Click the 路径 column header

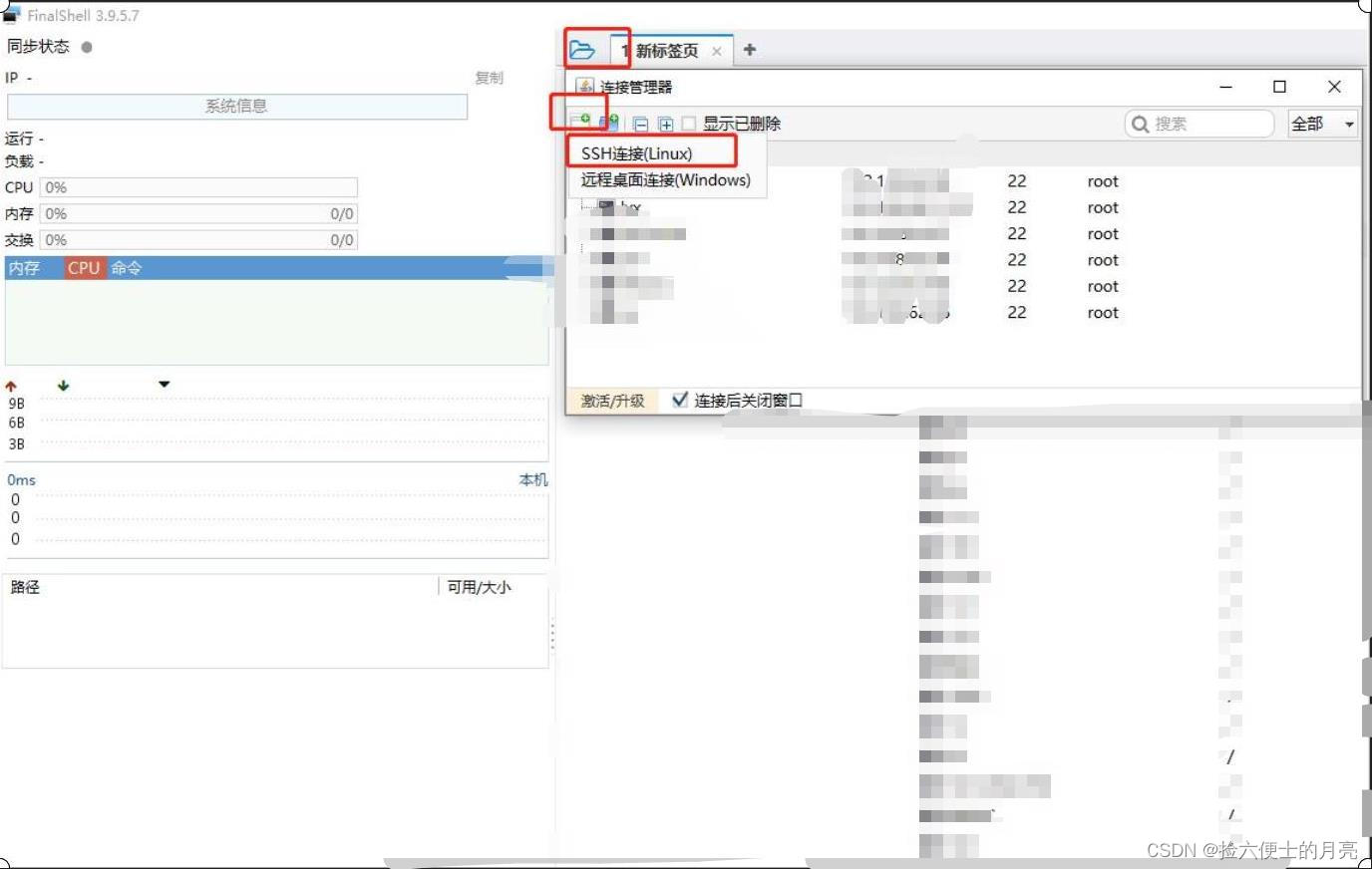tap(25, 587)
